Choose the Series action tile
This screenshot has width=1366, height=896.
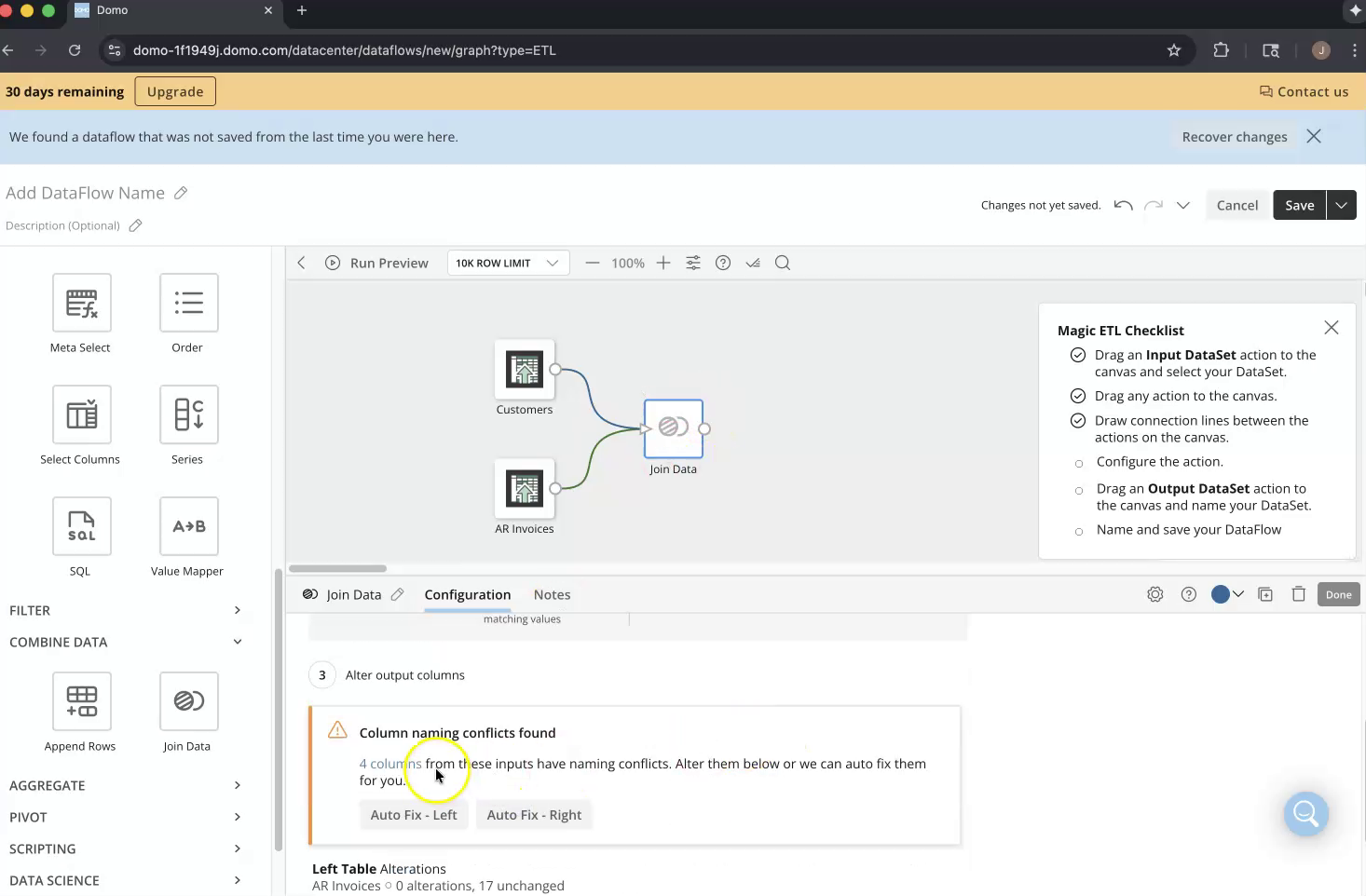click(189, 414)
